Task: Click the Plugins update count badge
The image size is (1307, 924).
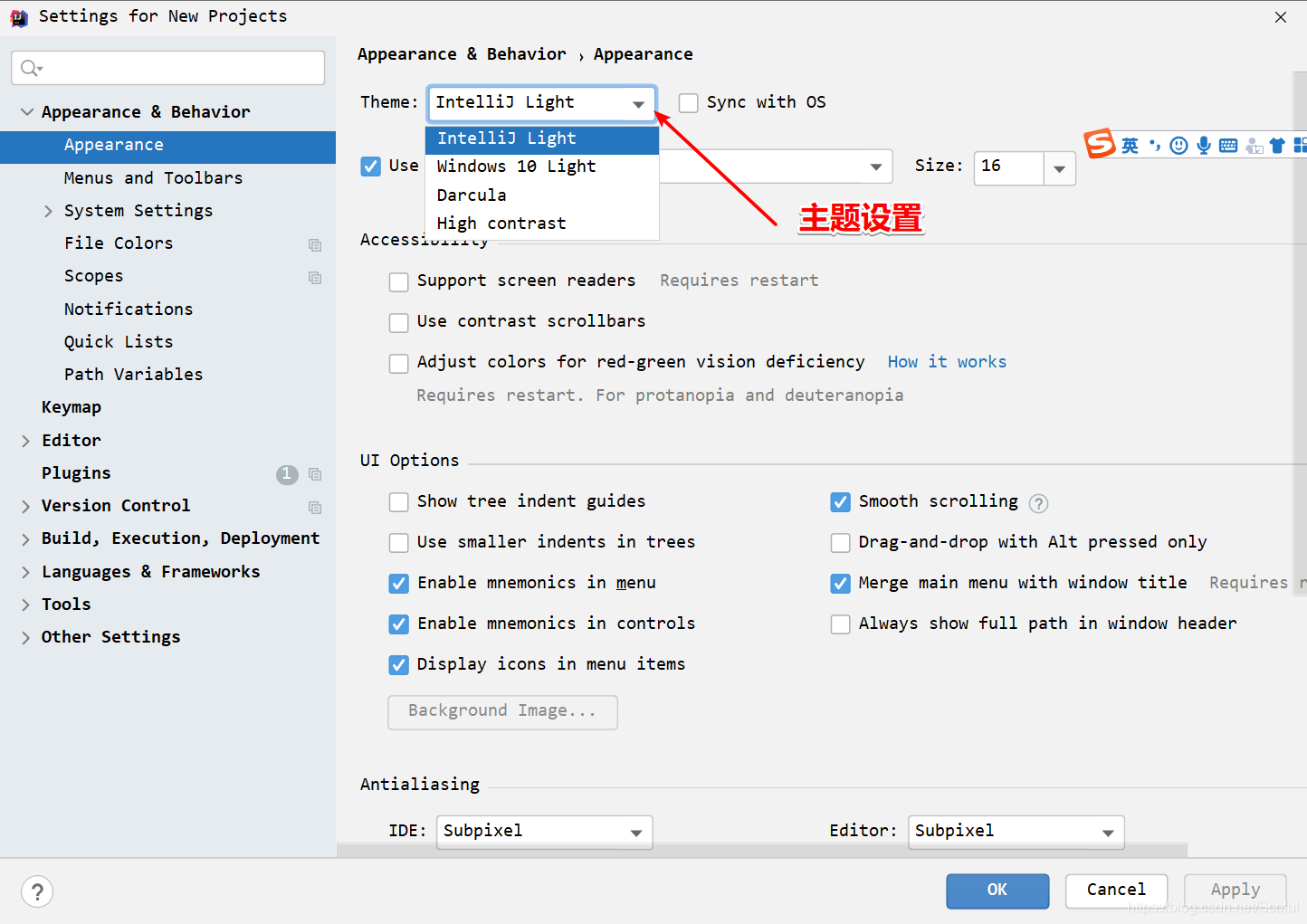Action: click(x=287, y=474)
